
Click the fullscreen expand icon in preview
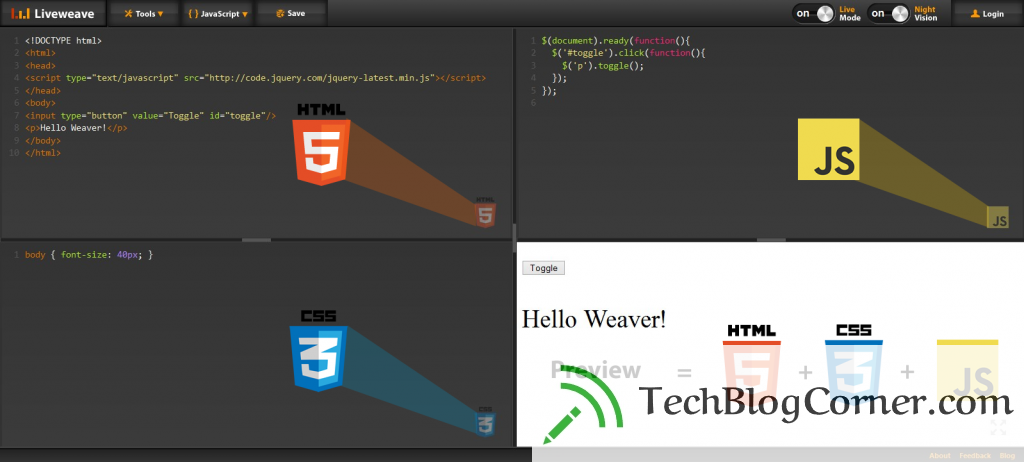pos(999,428)
